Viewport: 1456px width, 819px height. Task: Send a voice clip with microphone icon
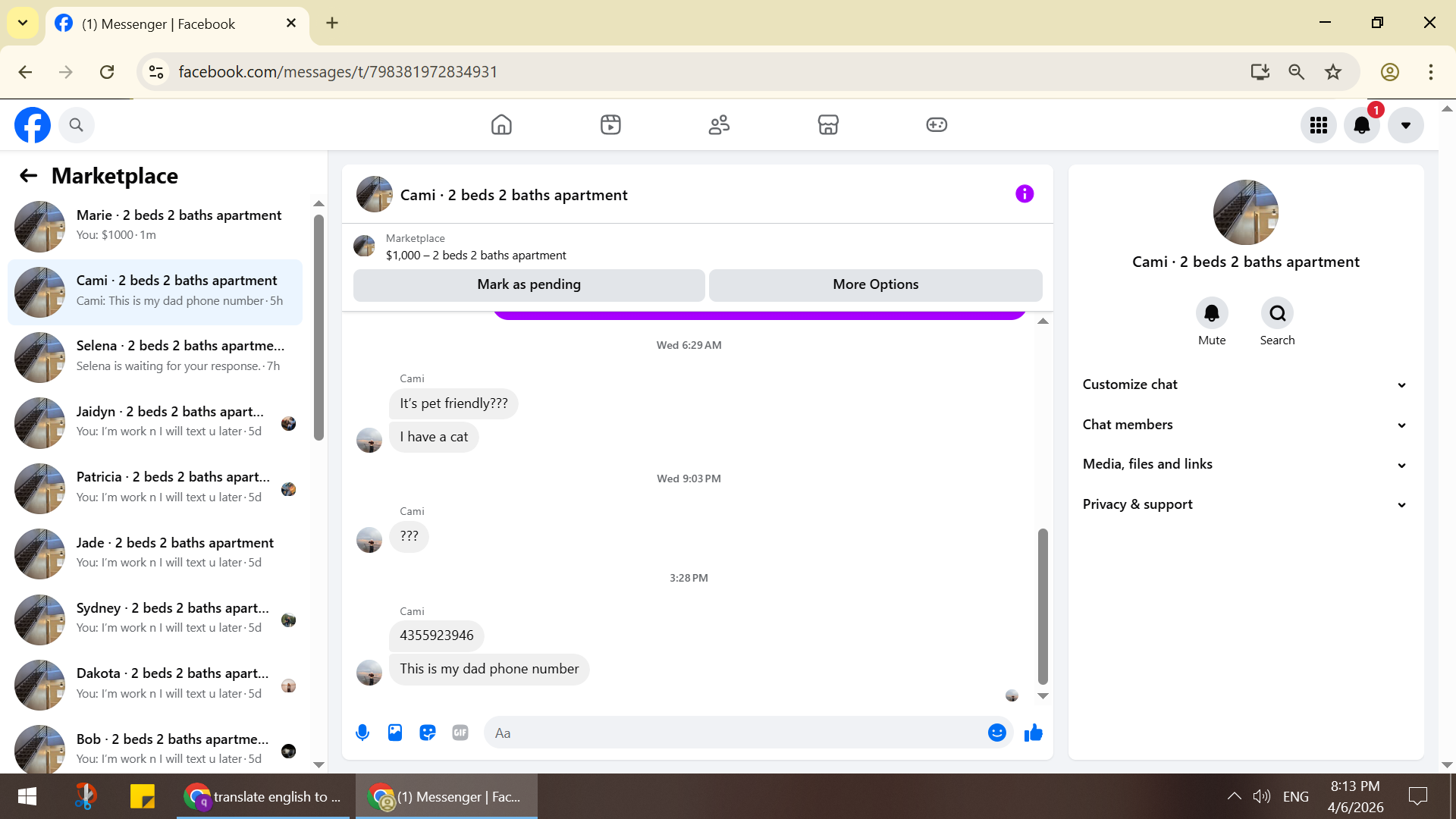(x=362, y=733)
